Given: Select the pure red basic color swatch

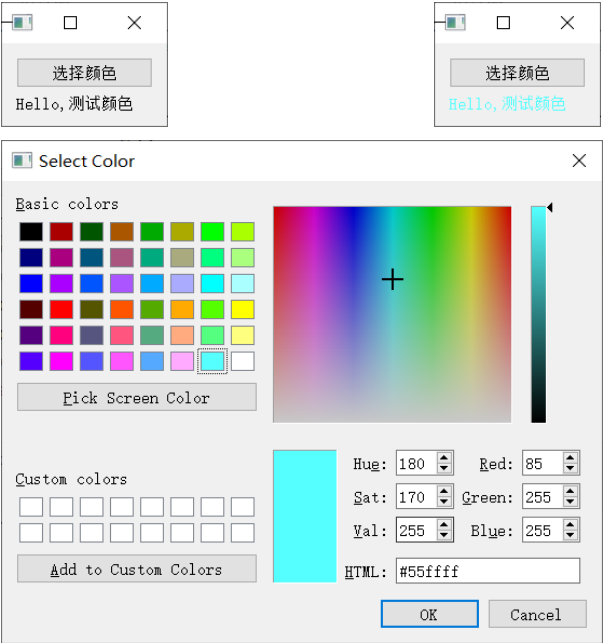Looking at the screenshot, I should 62,309.
